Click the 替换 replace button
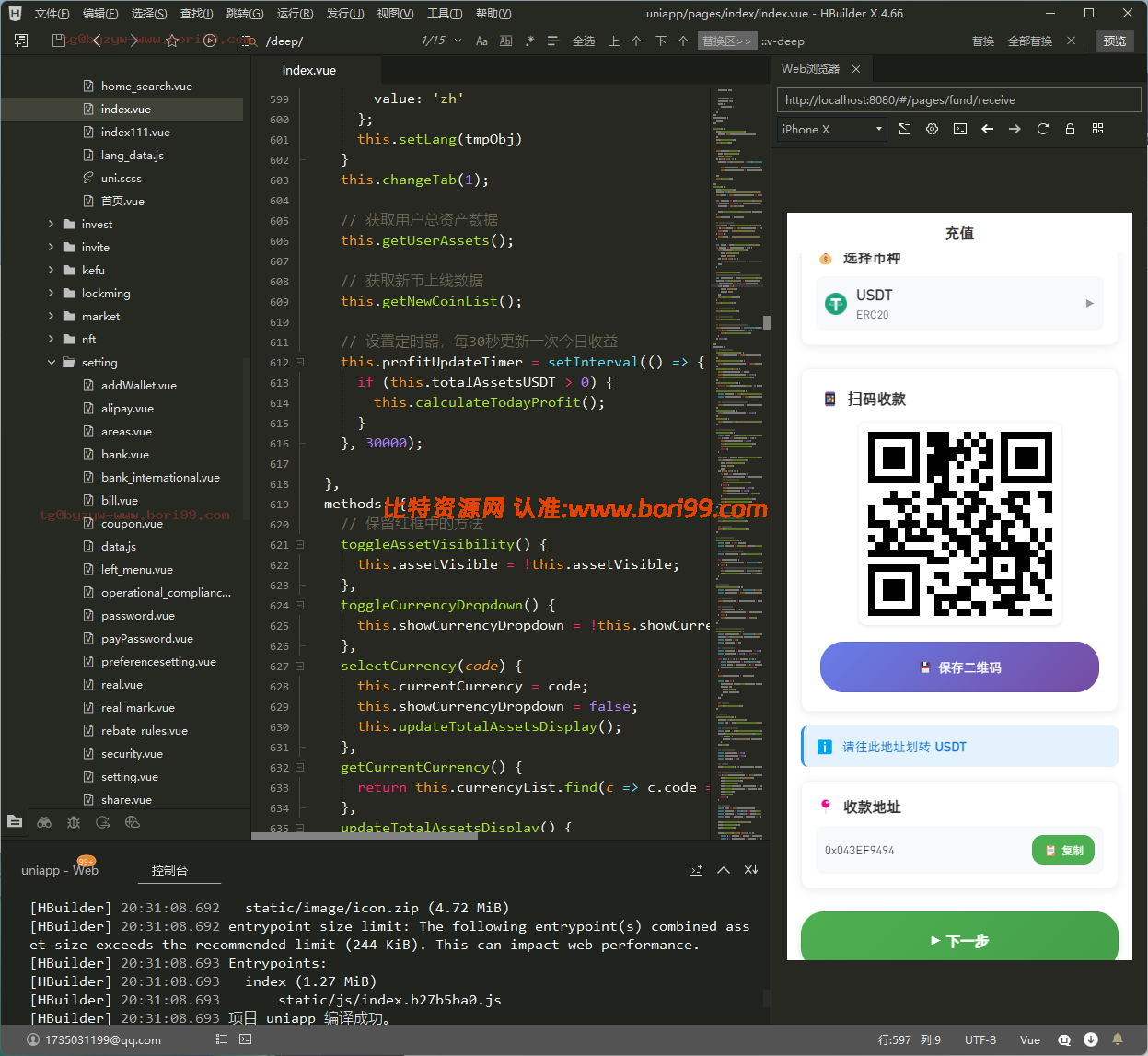This screenshot has height=1056, width=1148. pyautogui.click(x=983, y=41)
